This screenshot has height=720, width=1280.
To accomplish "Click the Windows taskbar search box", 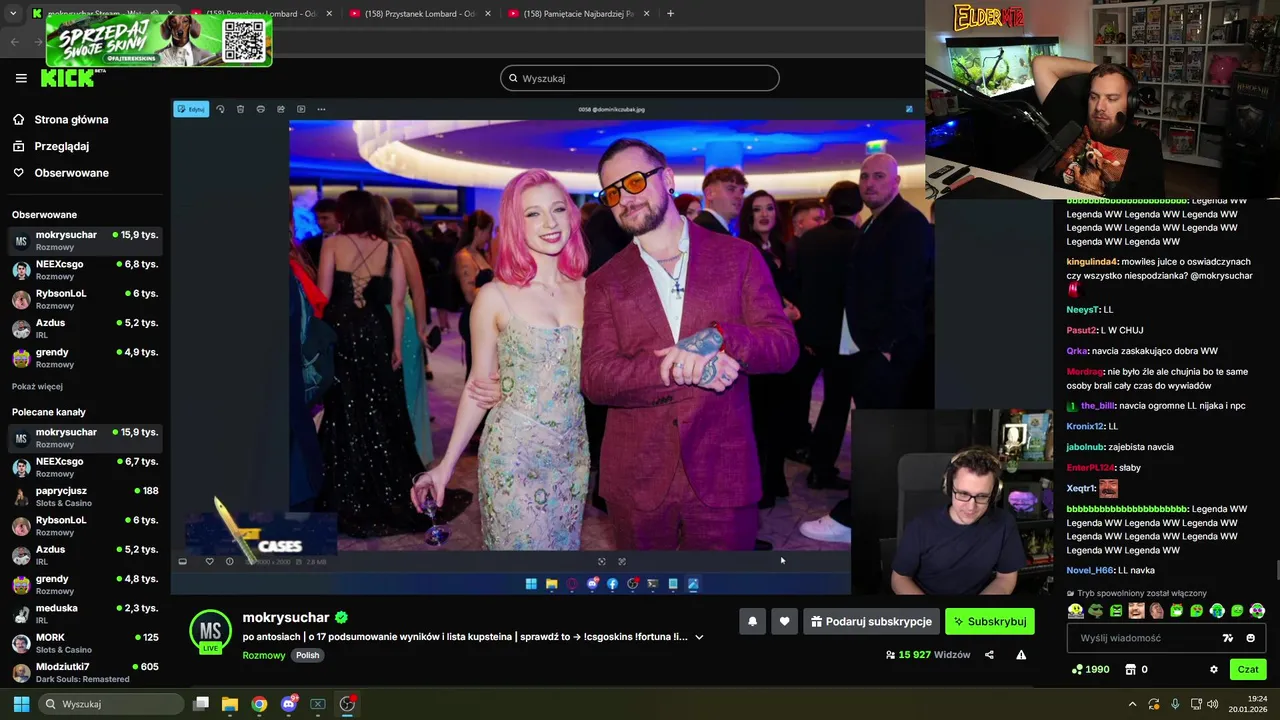I will [x=113, y=704].
